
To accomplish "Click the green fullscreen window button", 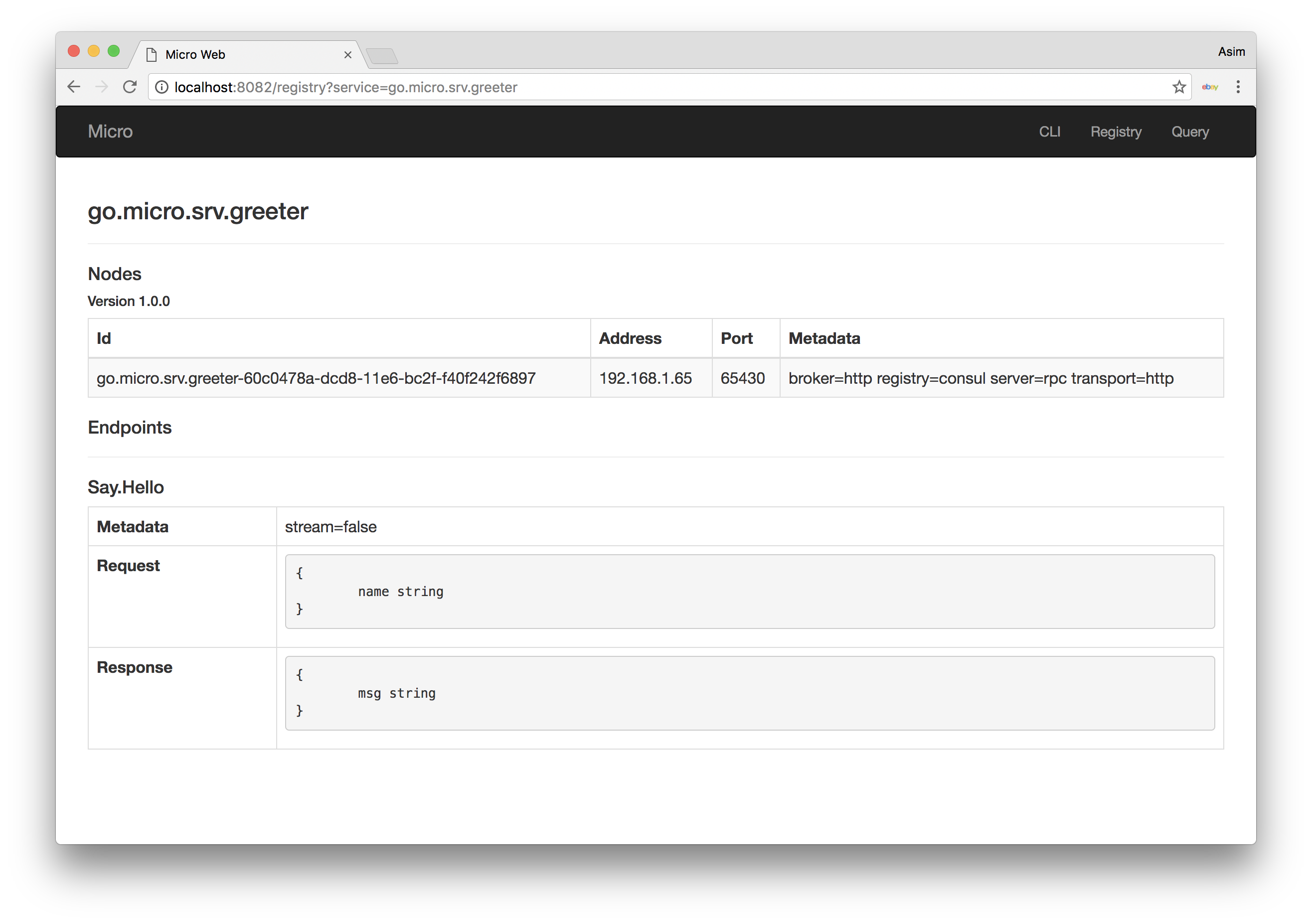I will (114, 51).
